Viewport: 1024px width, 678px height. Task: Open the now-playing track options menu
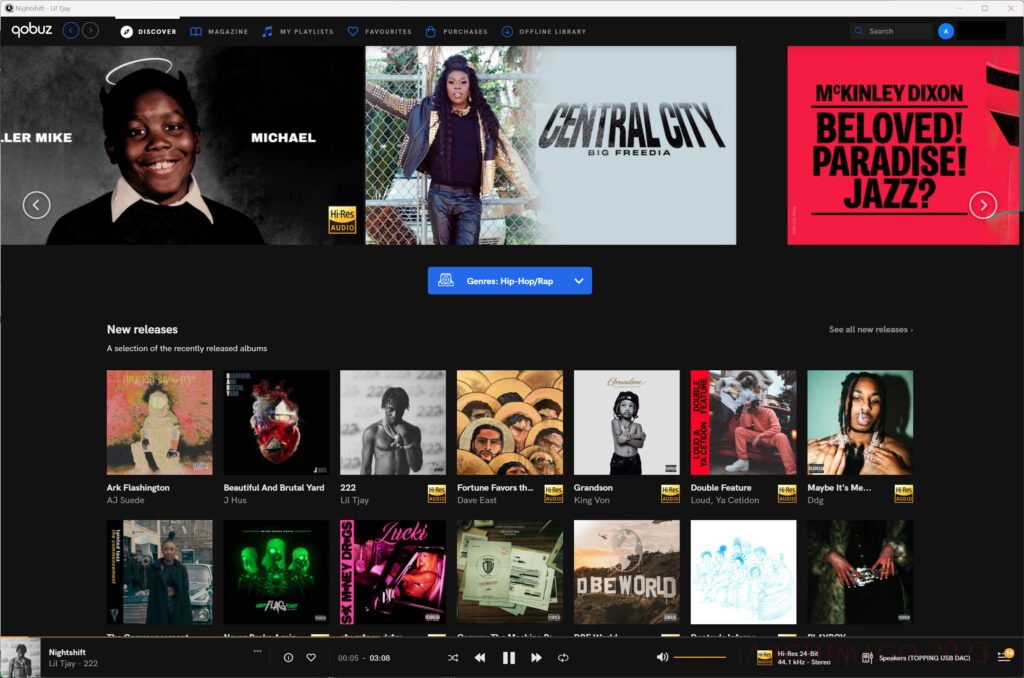click(257, 651)
